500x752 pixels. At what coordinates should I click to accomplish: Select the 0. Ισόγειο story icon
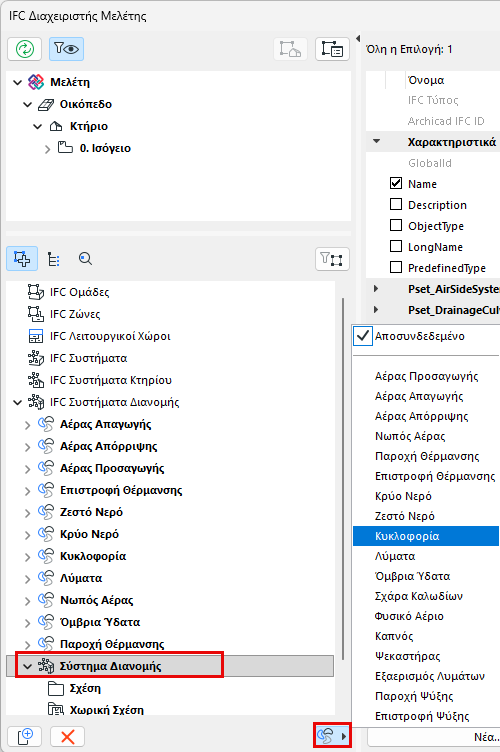[x=65, y=147]
